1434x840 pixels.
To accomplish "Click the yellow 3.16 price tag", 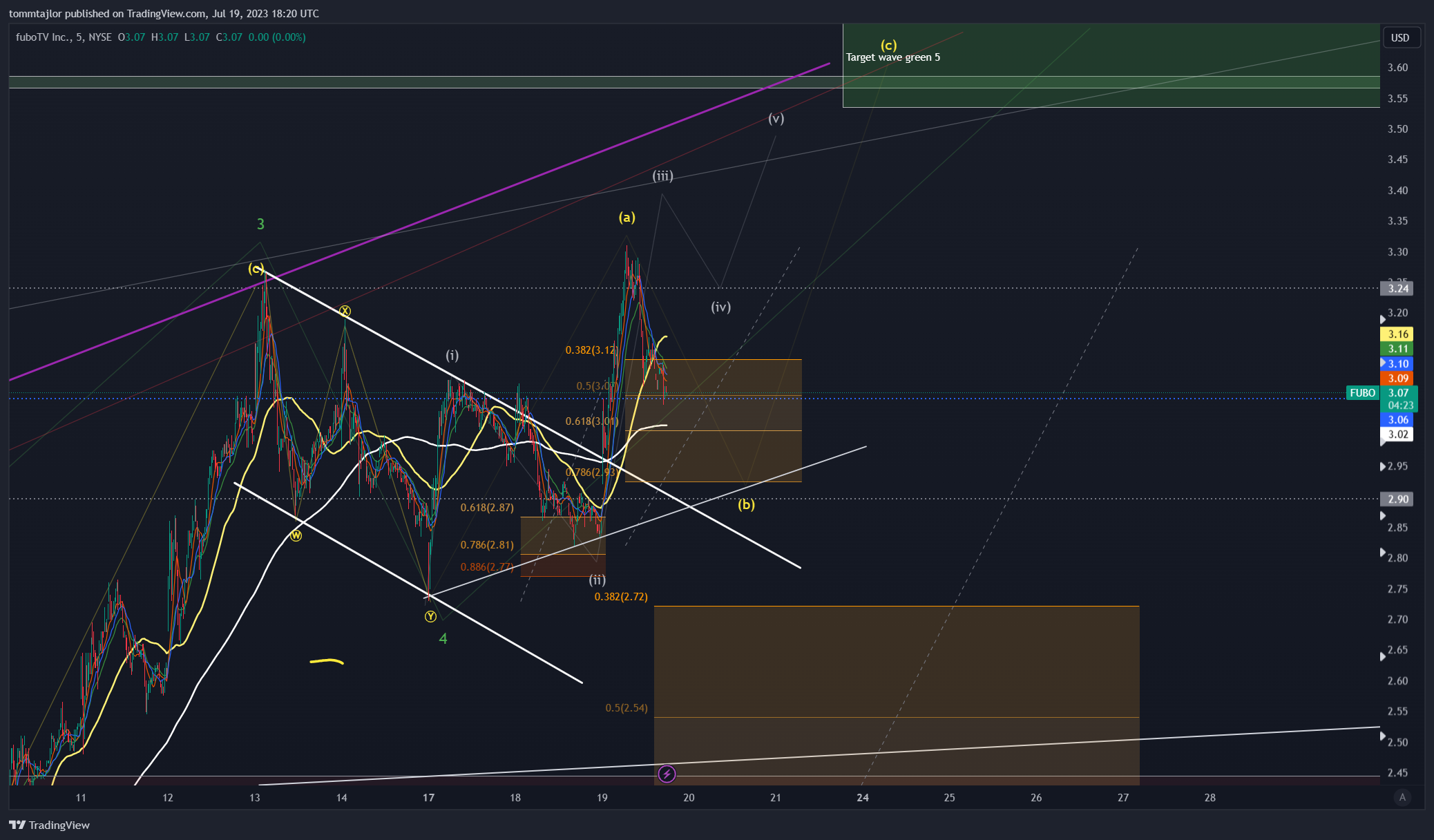I will click(1398, 334).
